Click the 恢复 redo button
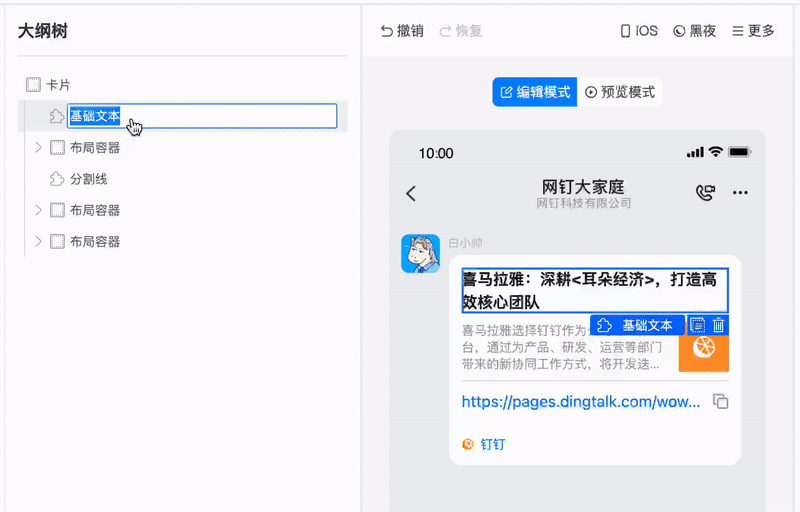The height and width of the screenshot is (512, 800). (x=461, y=31)
